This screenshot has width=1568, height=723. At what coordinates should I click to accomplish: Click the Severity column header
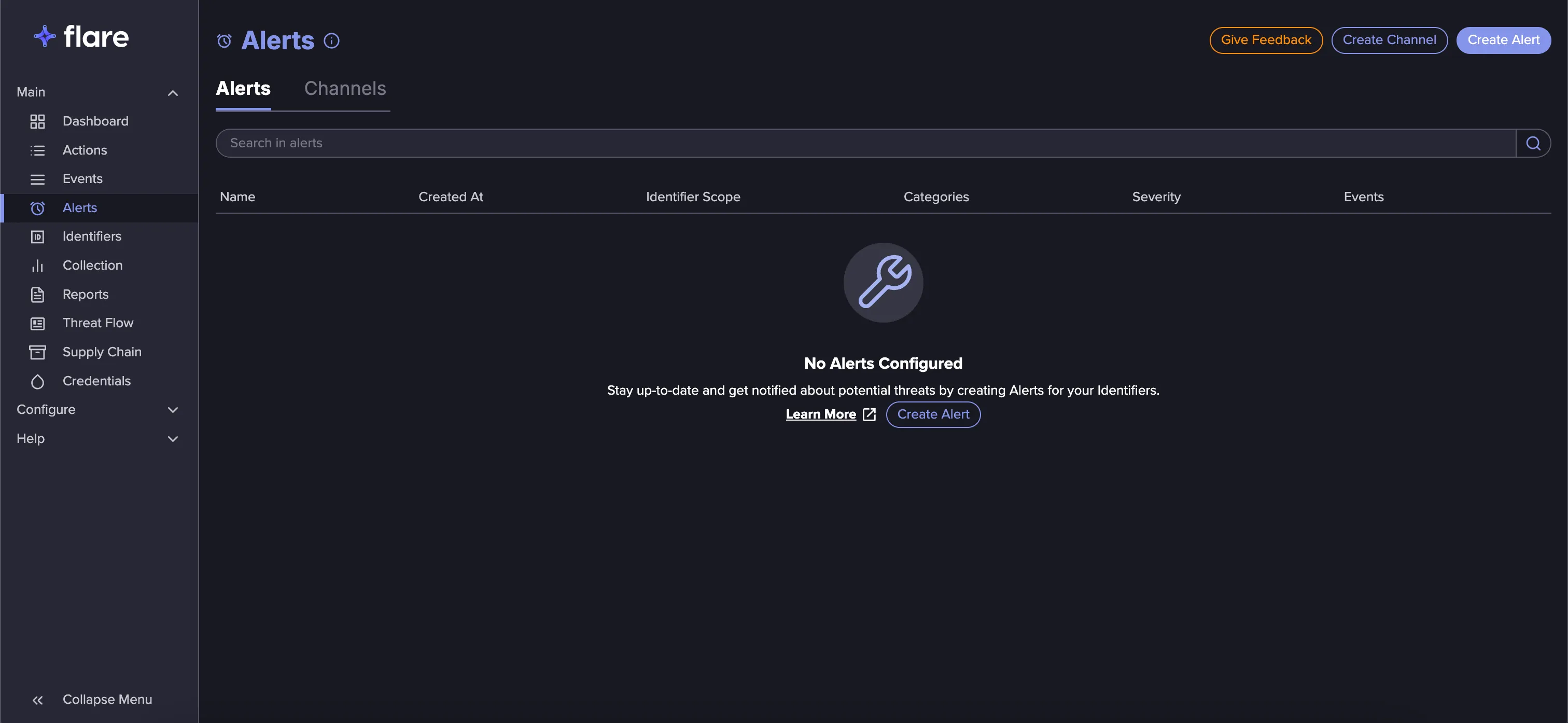tap(1156, 197)
